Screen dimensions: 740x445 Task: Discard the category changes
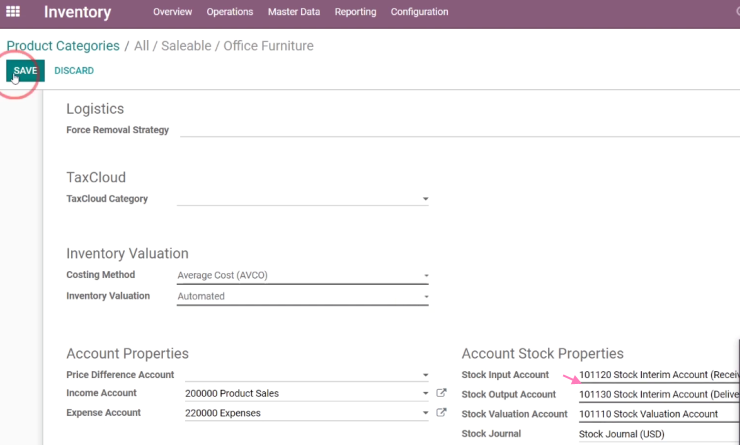point(74,71)
